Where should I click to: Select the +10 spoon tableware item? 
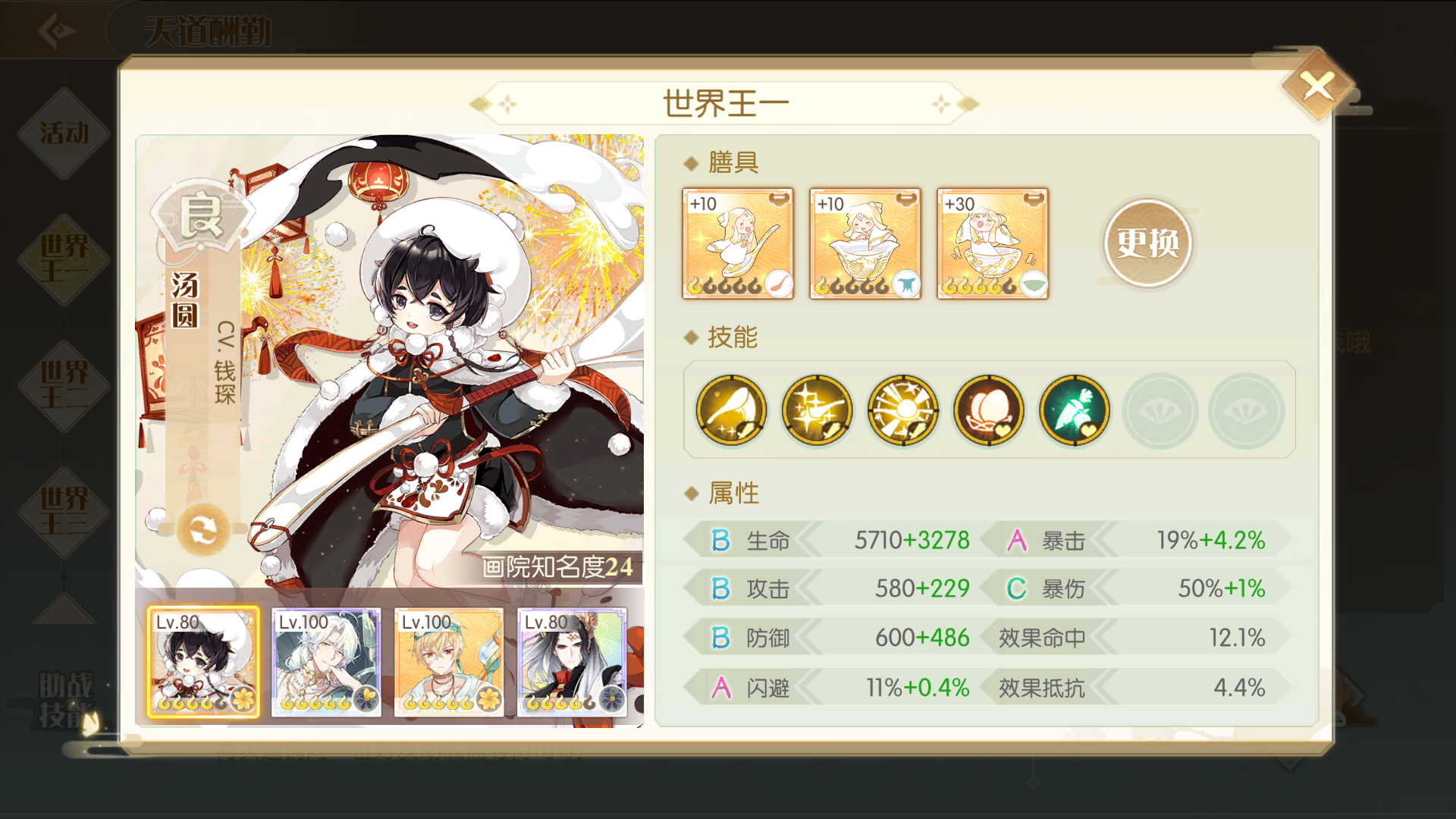coord(738,243)
